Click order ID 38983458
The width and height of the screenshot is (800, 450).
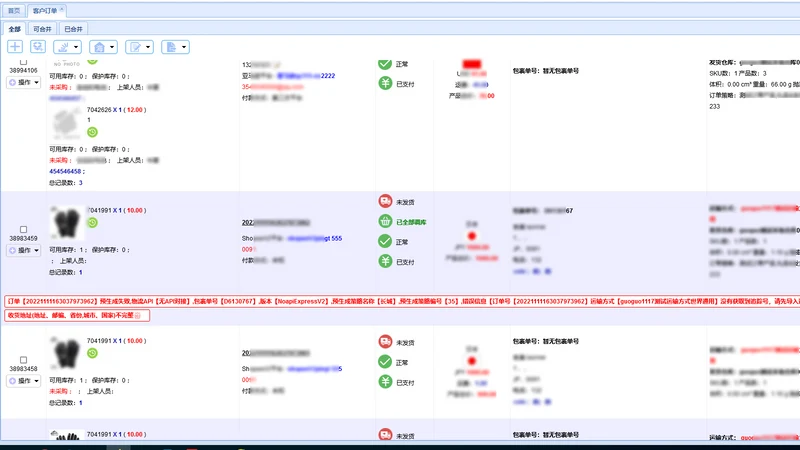point(23,368)
